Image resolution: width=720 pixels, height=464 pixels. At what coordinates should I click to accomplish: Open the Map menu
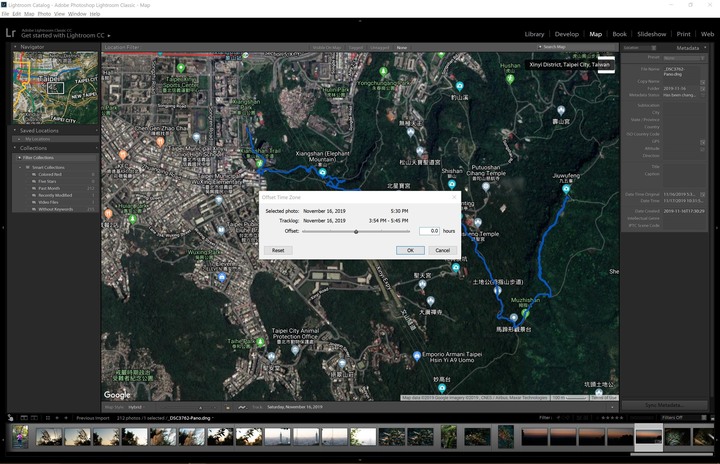pos(29,14)
